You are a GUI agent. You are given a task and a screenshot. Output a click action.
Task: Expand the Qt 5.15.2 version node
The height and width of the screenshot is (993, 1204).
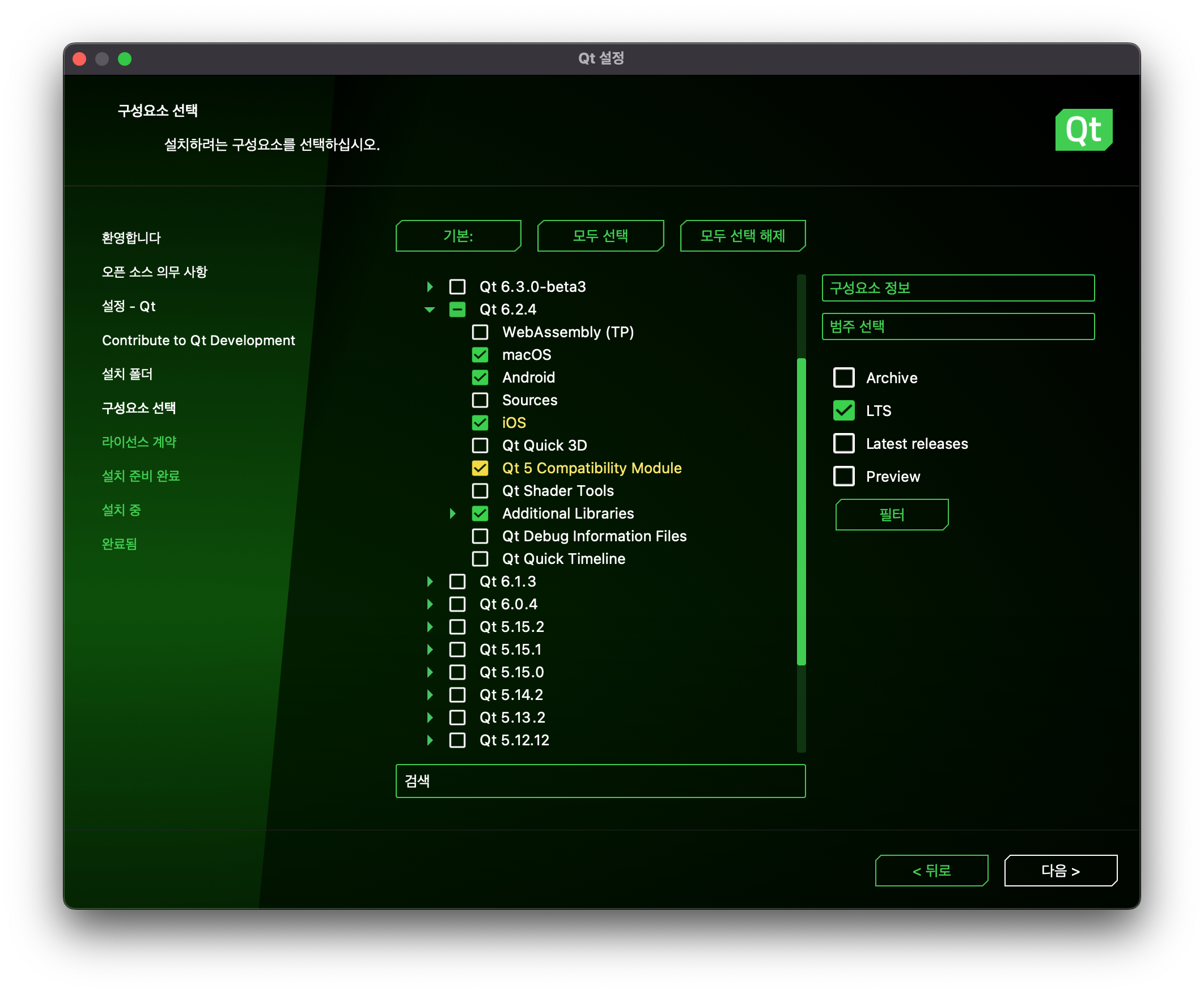[x=430, y=627]
